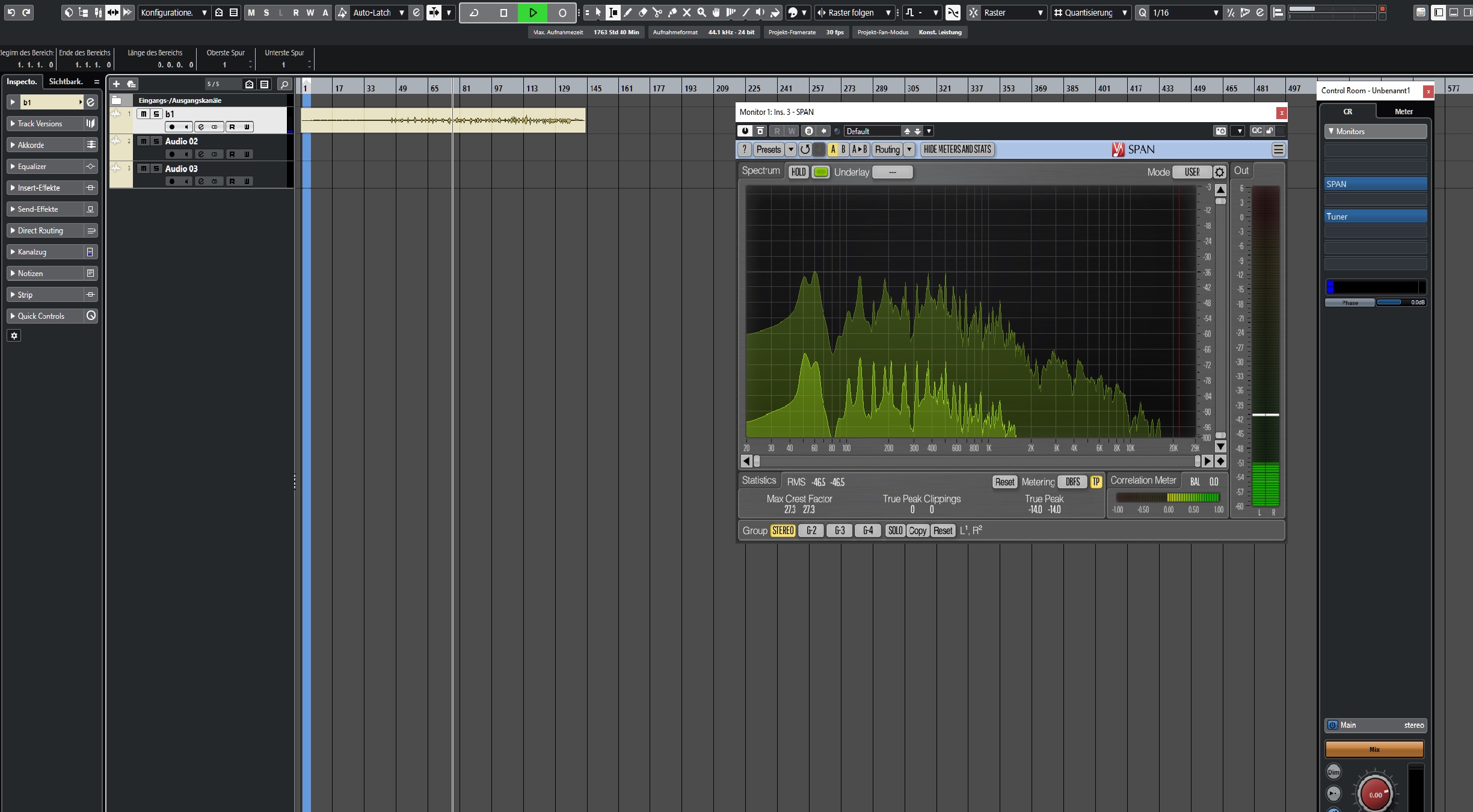Open the SPAN Presets dropdown arrow
The image size is (1473, 812).
(x=791, y=150)
